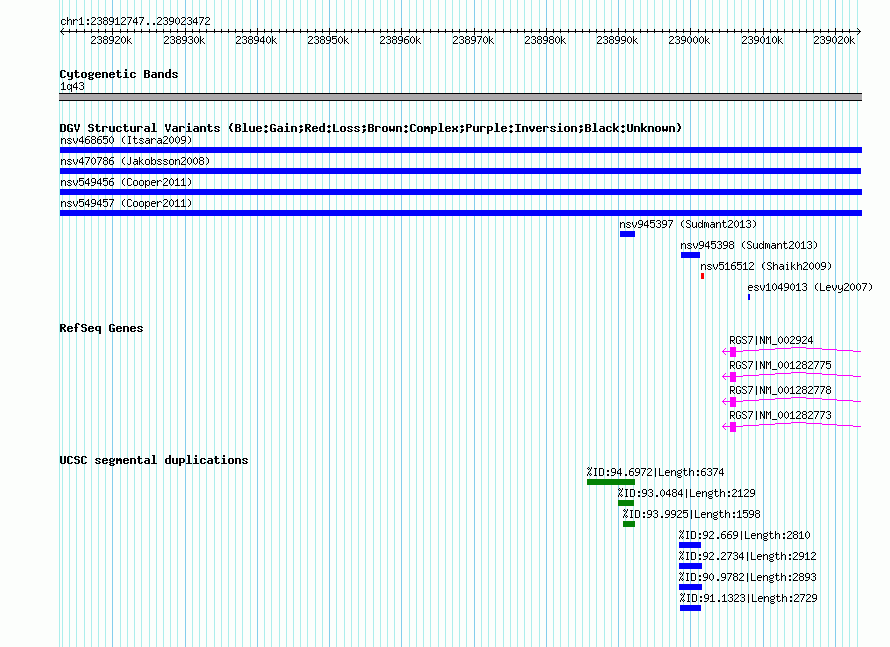Click green duplication bar %ID:93.0484 Length:2129
The height and width of the screenshot is (647, 890).
pos(626,503)
